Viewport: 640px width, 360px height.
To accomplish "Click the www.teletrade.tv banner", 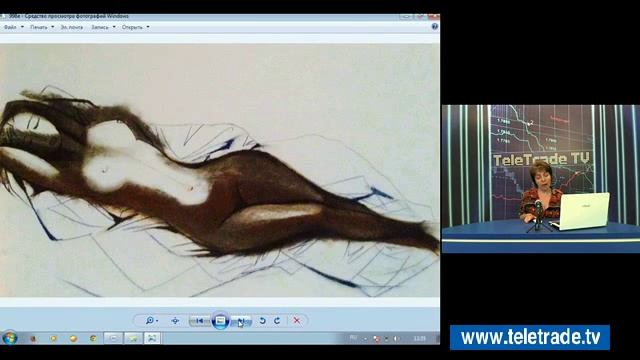I will click(x=530, y=338).
